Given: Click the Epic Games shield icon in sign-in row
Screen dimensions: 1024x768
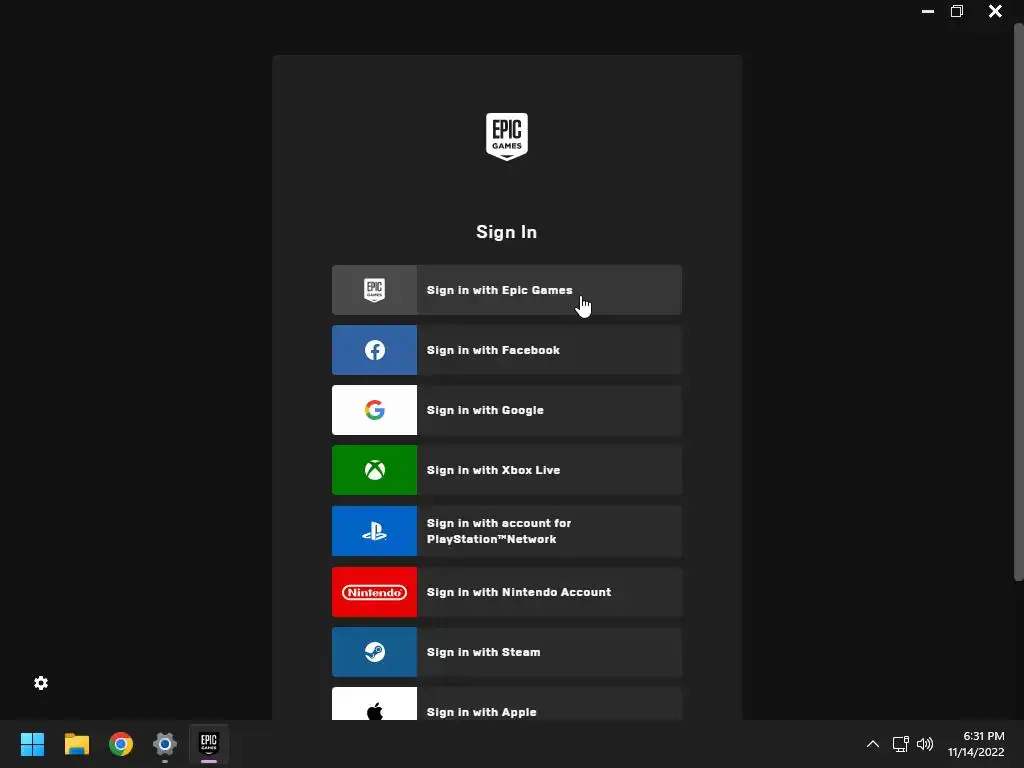Looking at the screenshot, I should (374, 290).
